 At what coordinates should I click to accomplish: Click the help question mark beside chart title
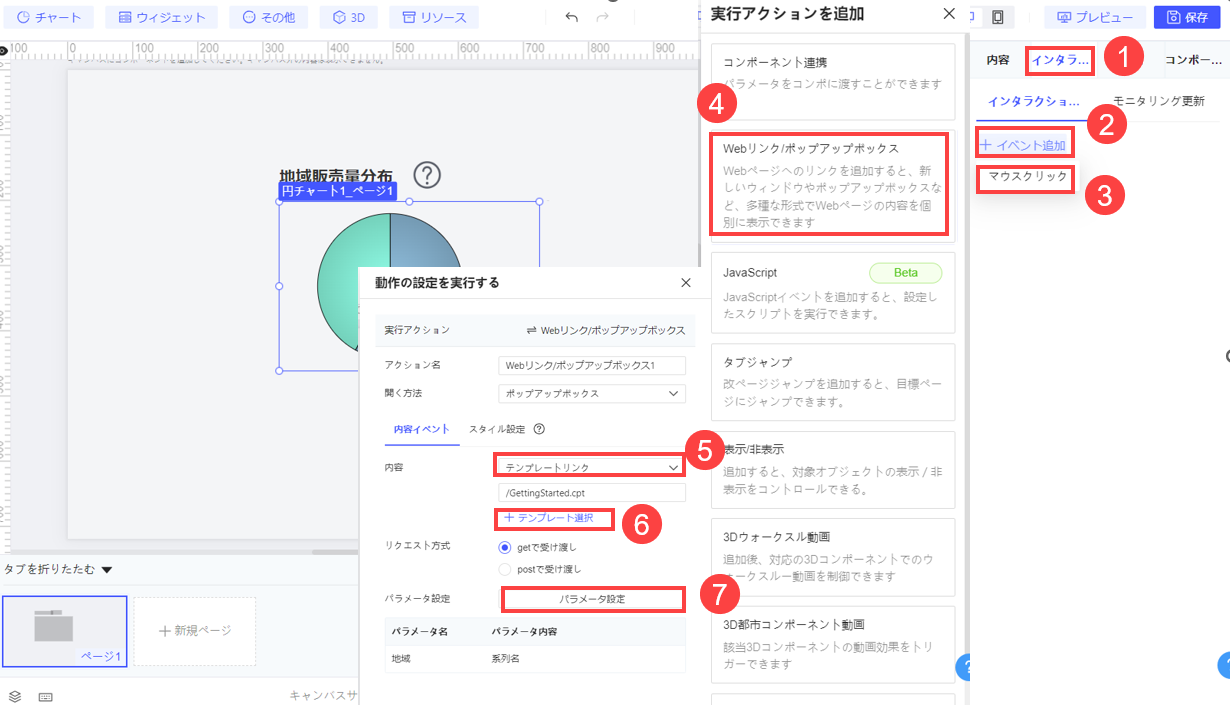tap(427, 175)
